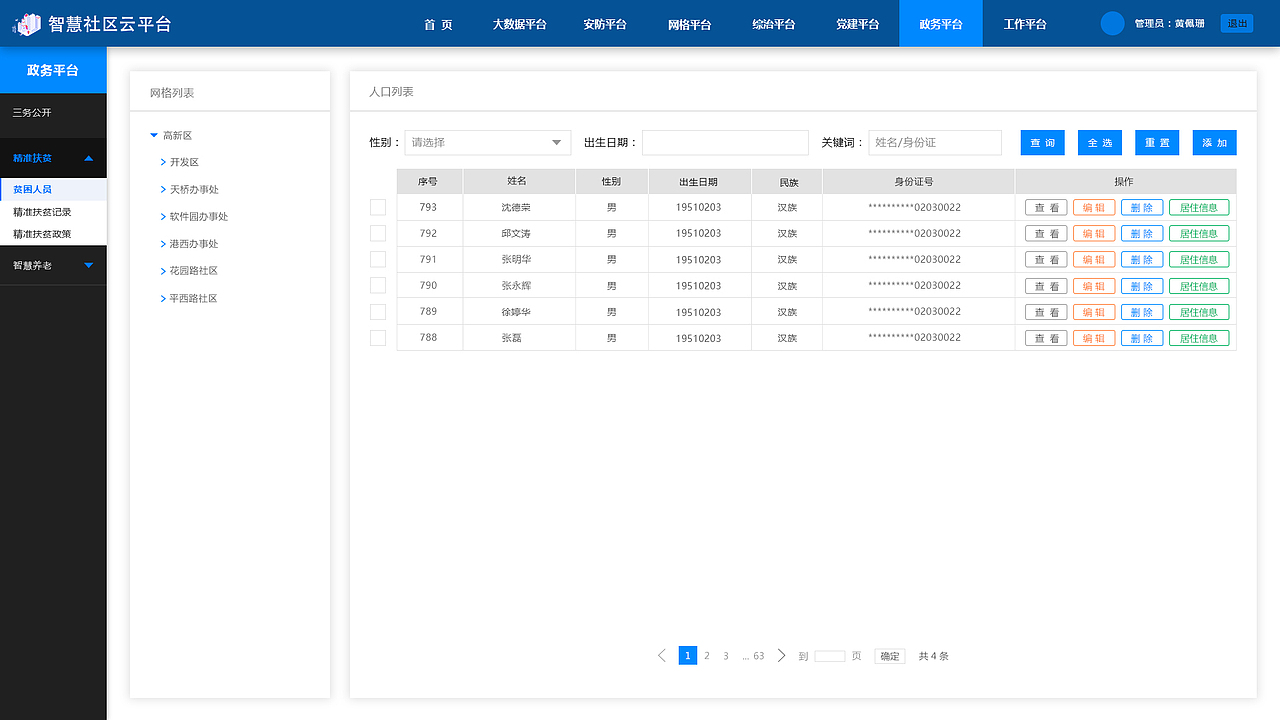Check the checkbox for row 788 张磊
This screenshot has width=1280, height=720.
(378, 337)
